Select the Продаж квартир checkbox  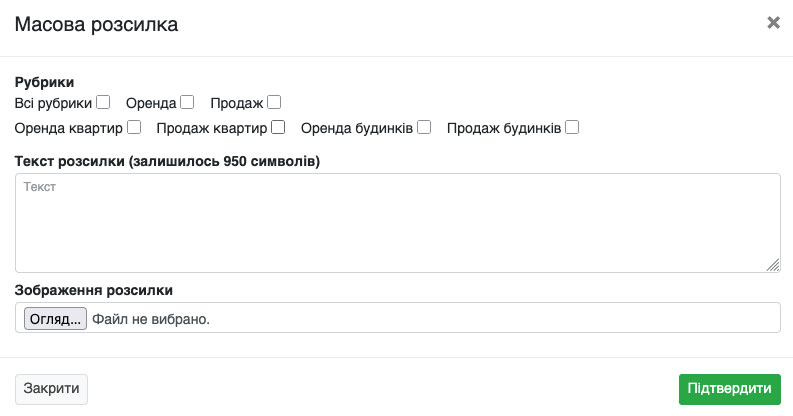click(x=279, y=127)
